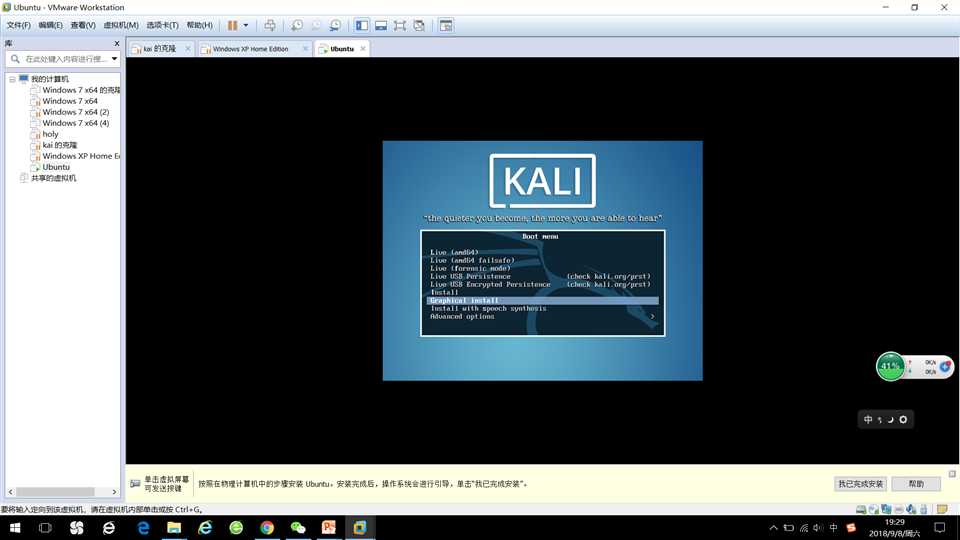
Task: Open the 虚拟机(M) menu
Action: [x=121, y=25]
